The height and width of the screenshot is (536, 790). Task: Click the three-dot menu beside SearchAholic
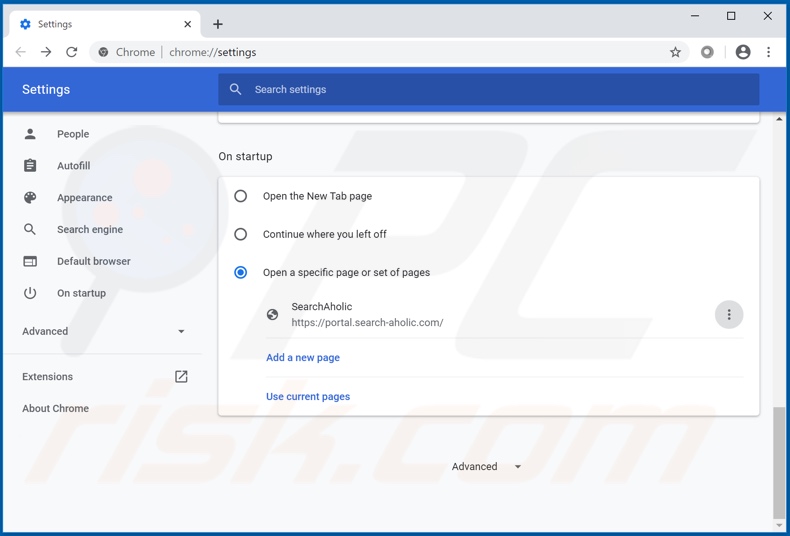[729, 315]
